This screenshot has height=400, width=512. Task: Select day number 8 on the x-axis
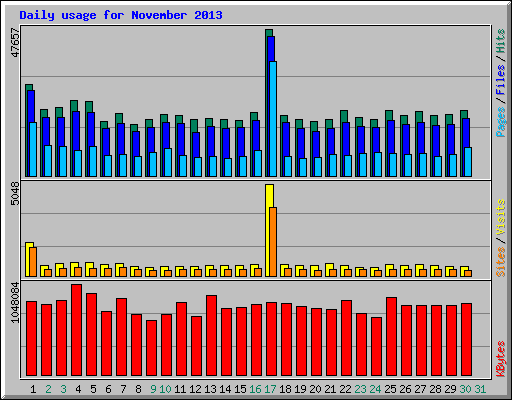(x=138, y=389)
